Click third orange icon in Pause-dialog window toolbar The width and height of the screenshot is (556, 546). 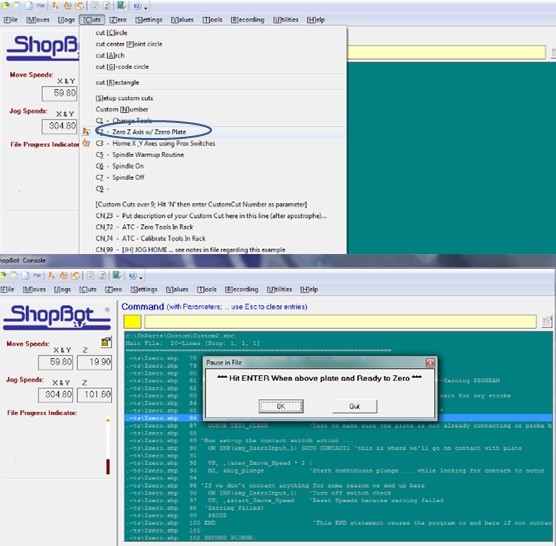click(76, 275)
